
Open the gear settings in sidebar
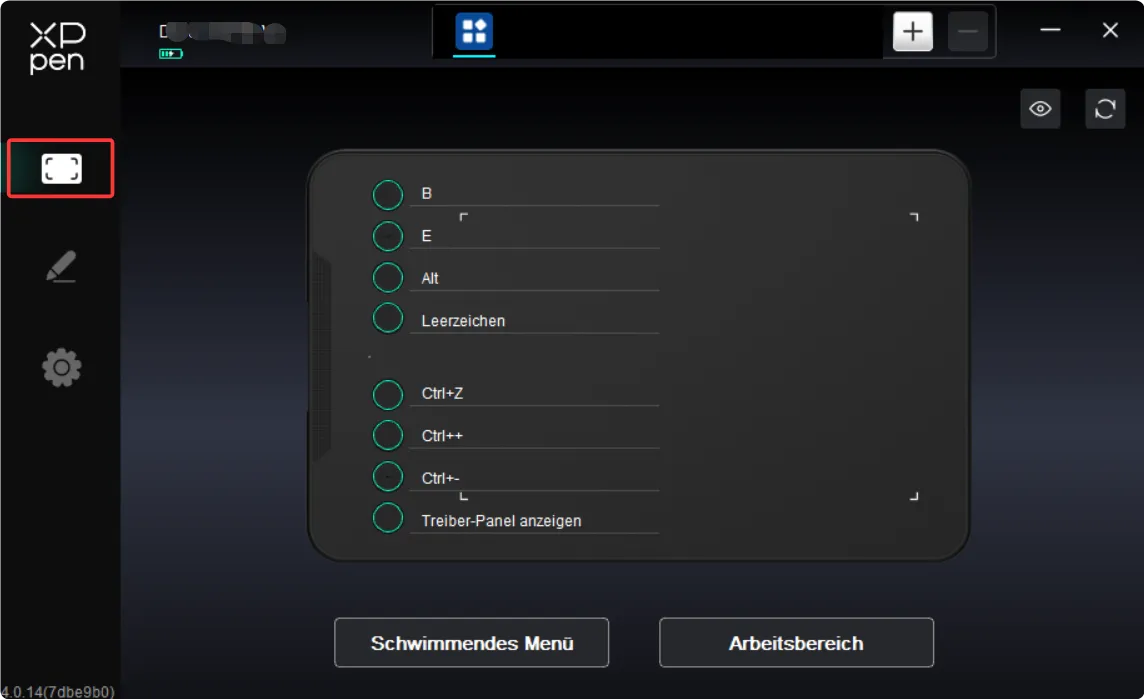tap(61, 367)
